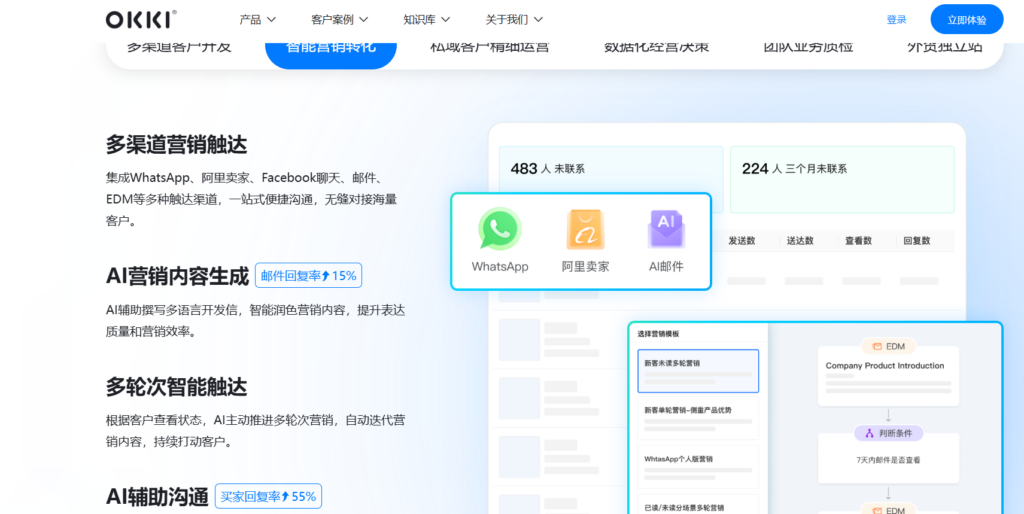The height and width of the screenshot is (514, 1024).
Task: Click the 483 人未联系 stat card
Action: (x=611, y=179)
